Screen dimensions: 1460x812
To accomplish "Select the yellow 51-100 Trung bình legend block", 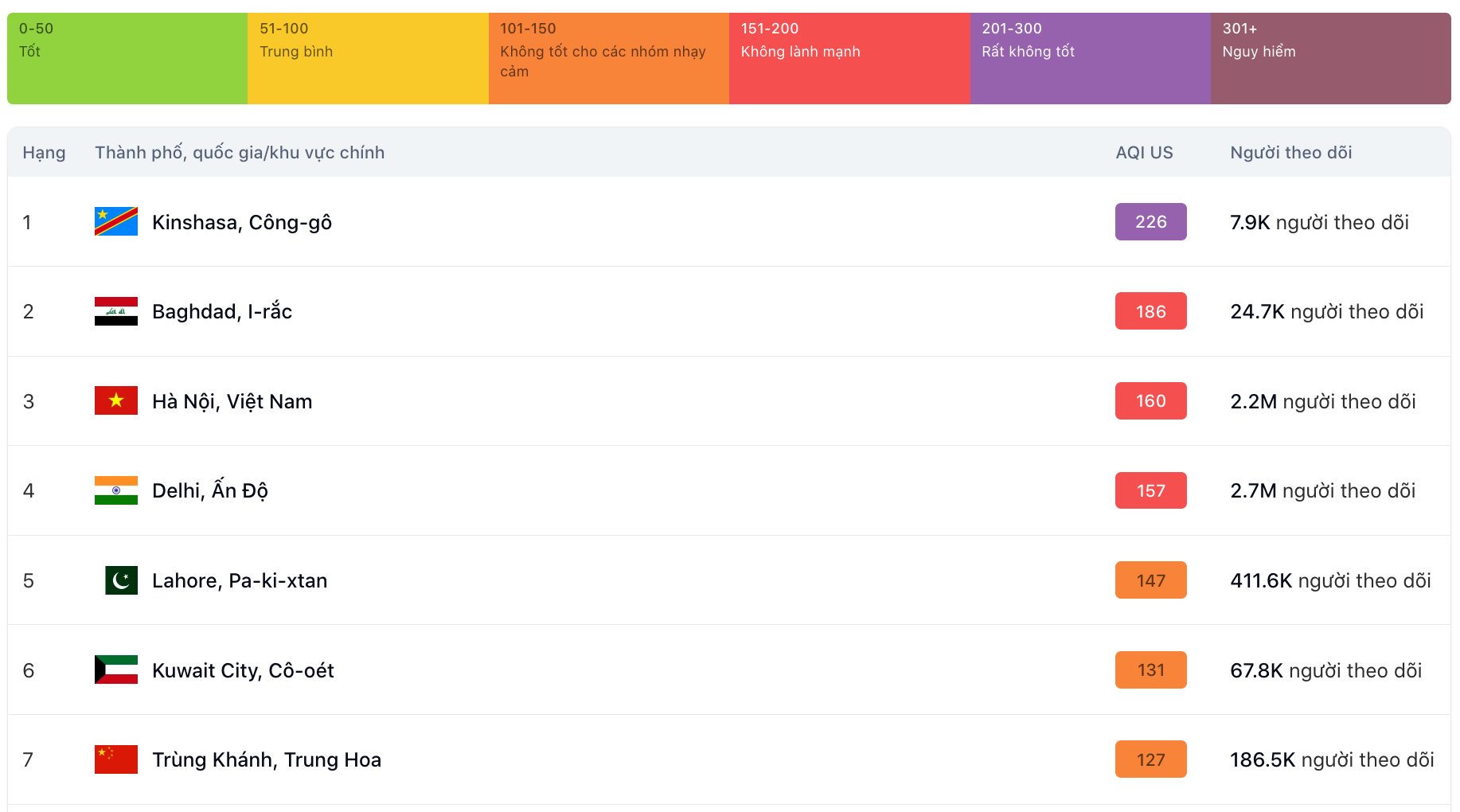I will click(368, 58).
